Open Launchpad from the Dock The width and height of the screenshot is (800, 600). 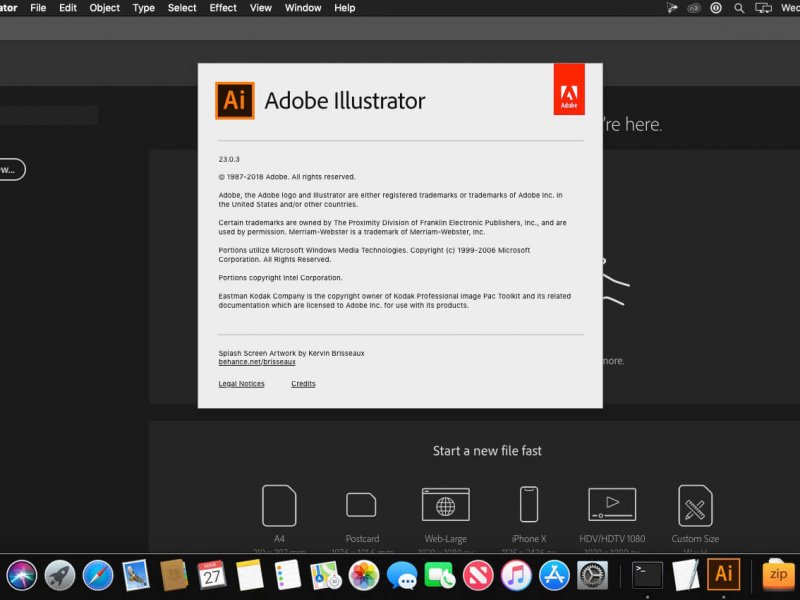coord(60,575)
